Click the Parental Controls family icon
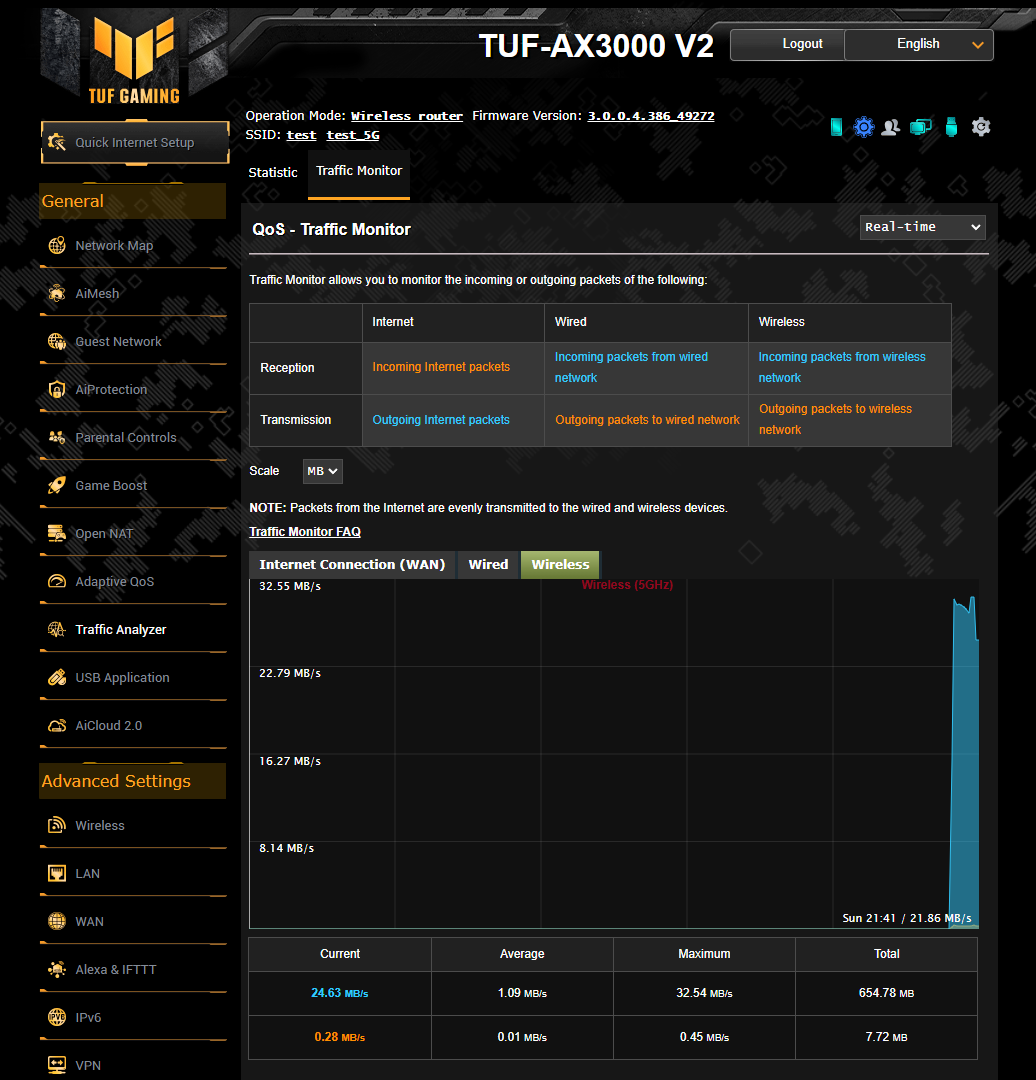The image size is (1036, 1080). point(56,437)
